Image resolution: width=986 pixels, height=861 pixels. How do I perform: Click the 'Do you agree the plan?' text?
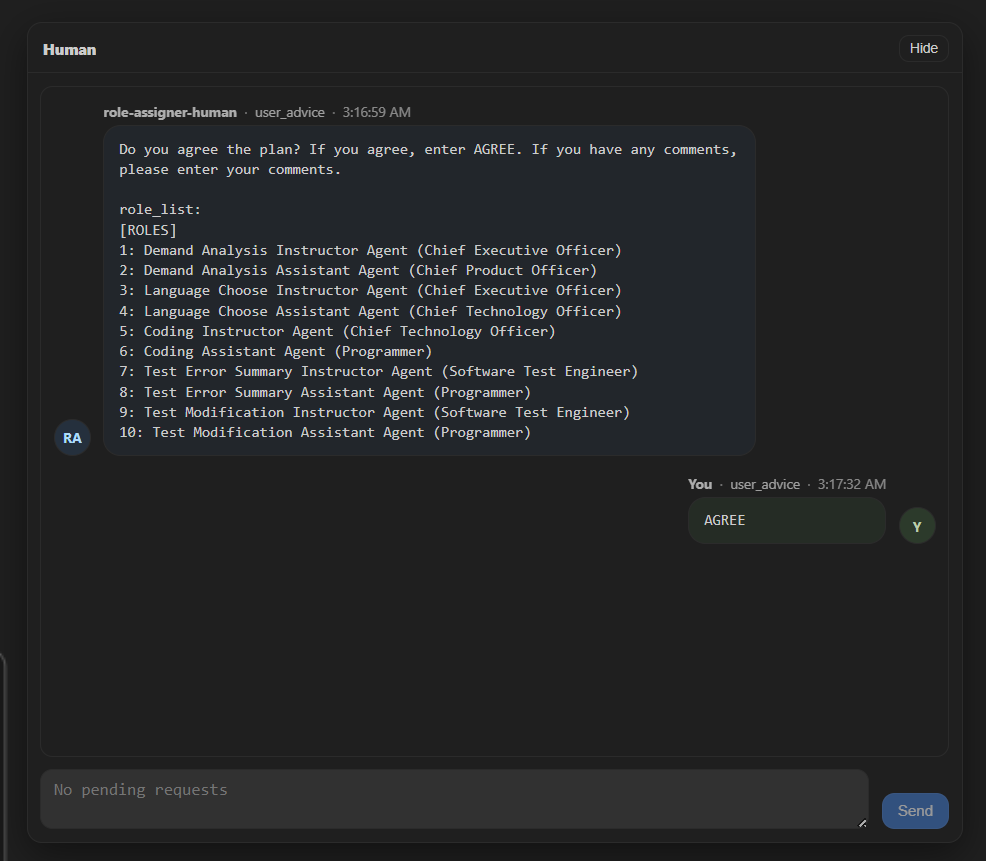pyautogui.click(x=210, y=149)
